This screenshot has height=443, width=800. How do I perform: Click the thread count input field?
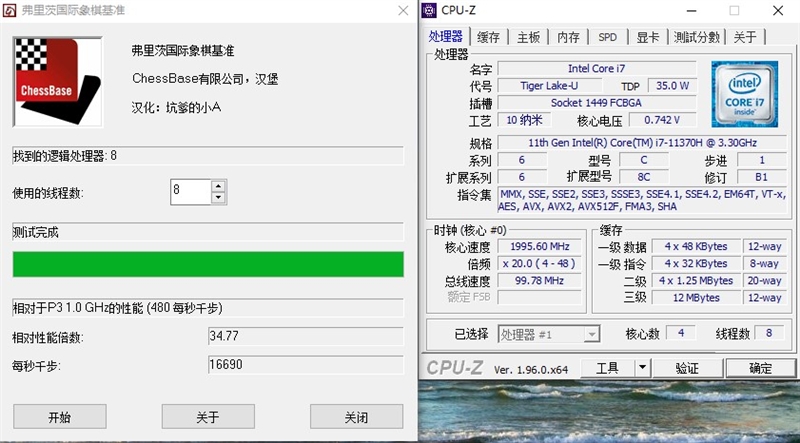191,192
